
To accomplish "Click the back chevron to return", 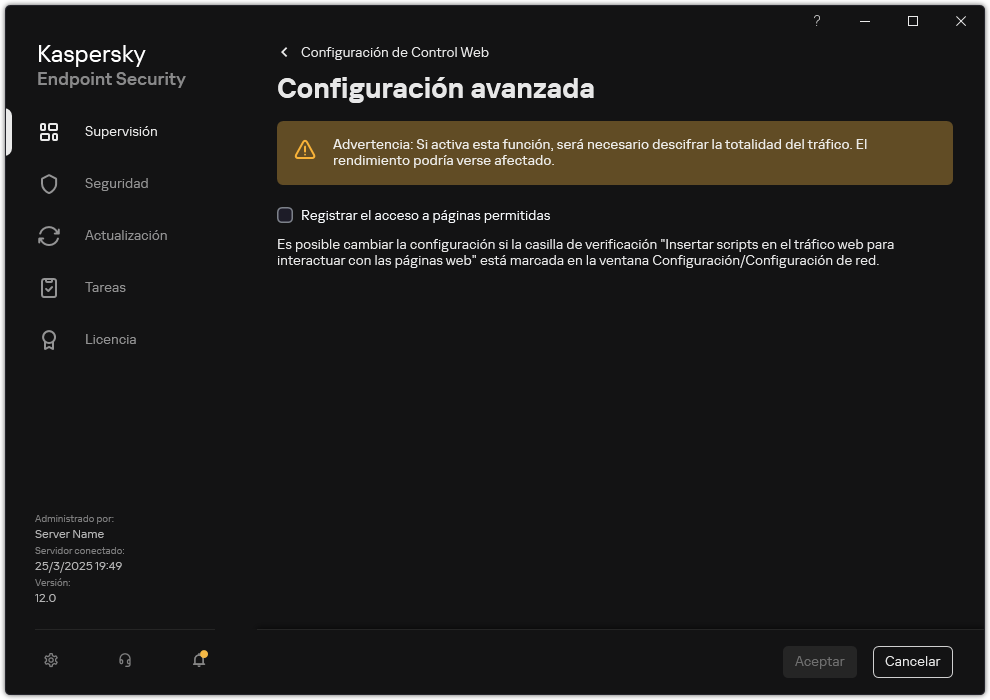I will tap(283, 51).
